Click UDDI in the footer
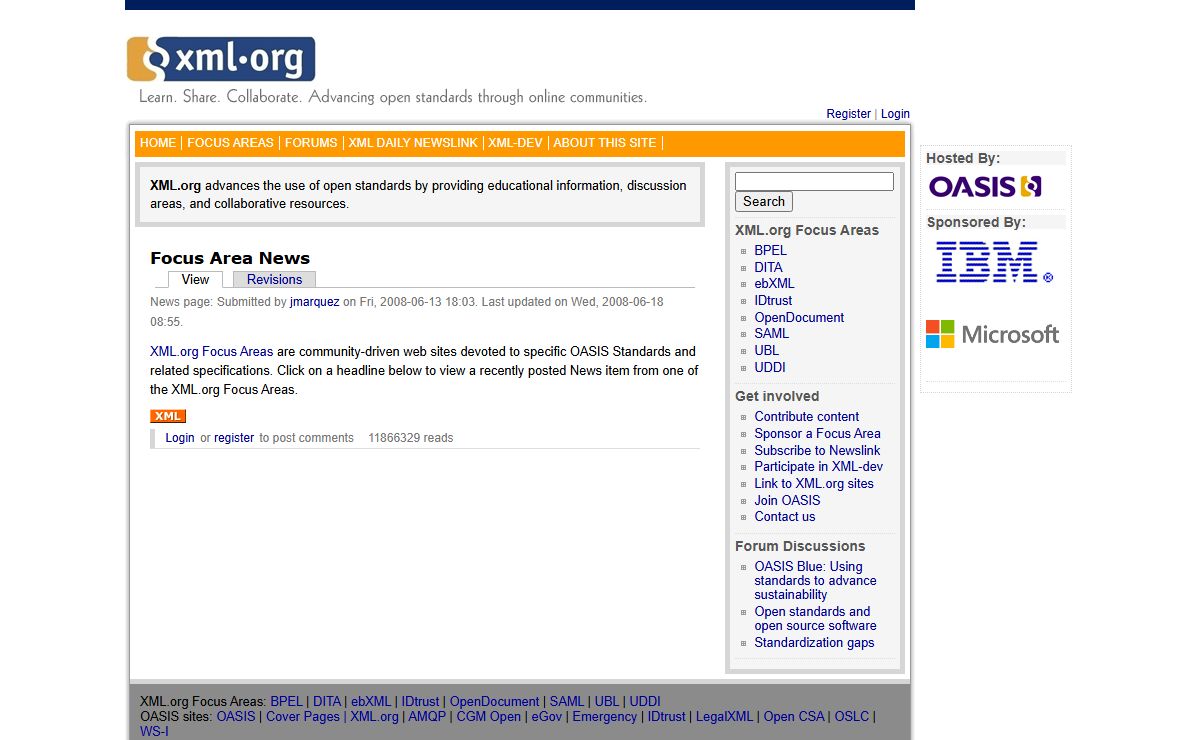 click(x=645, y=702)
